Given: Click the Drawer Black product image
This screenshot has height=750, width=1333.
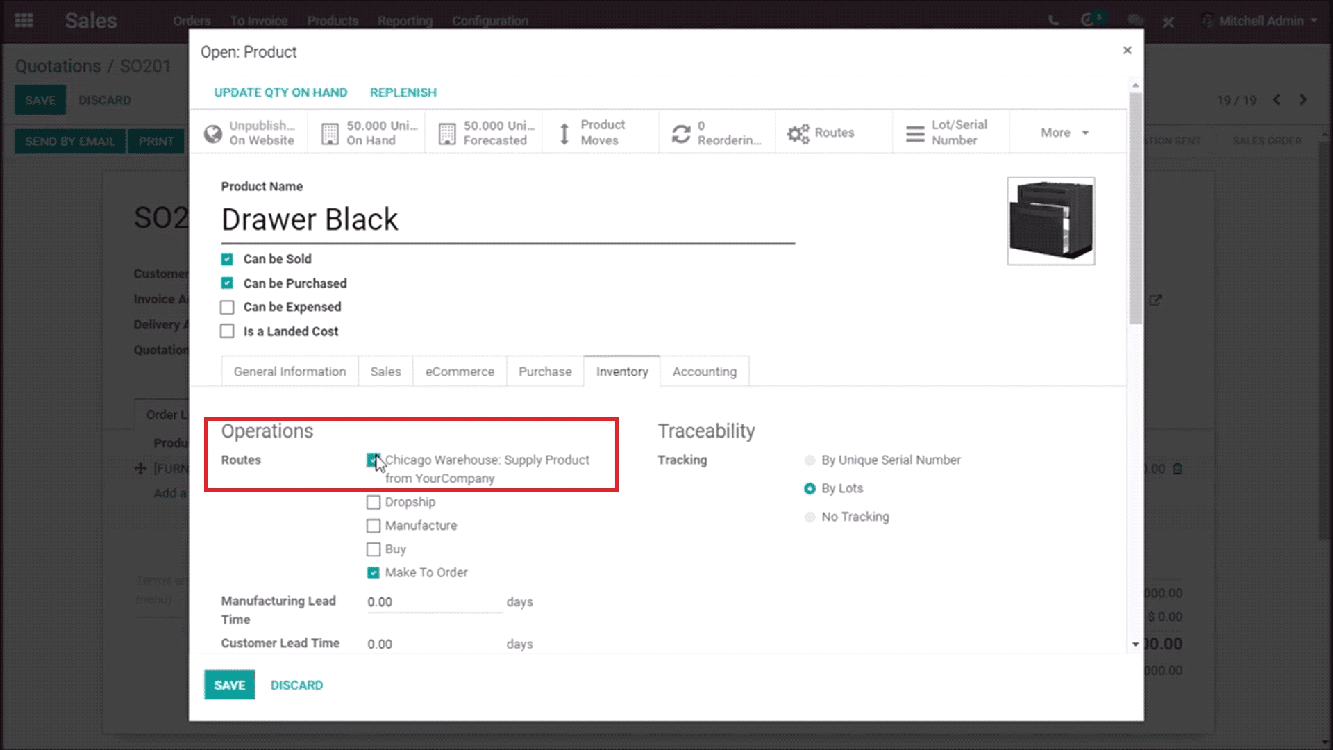Looking at the screenshot, I should [x=1051, y=221].
